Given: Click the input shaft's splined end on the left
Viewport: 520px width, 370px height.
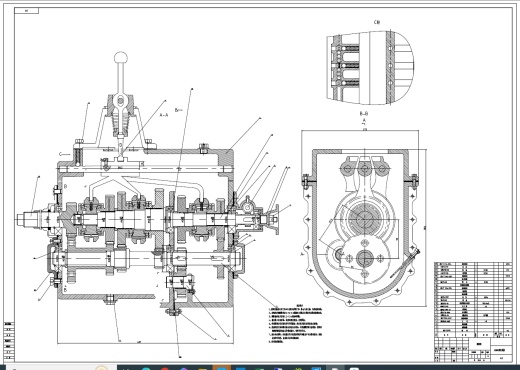Looking at the screenshot, I should (27, 219).
